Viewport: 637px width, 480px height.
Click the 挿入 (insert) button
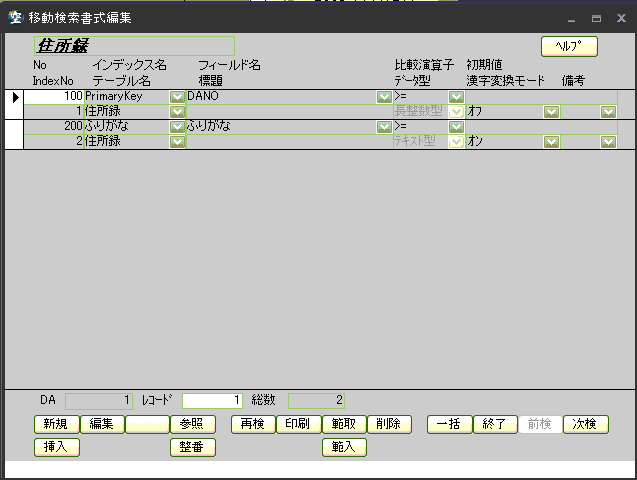(56, 447)
